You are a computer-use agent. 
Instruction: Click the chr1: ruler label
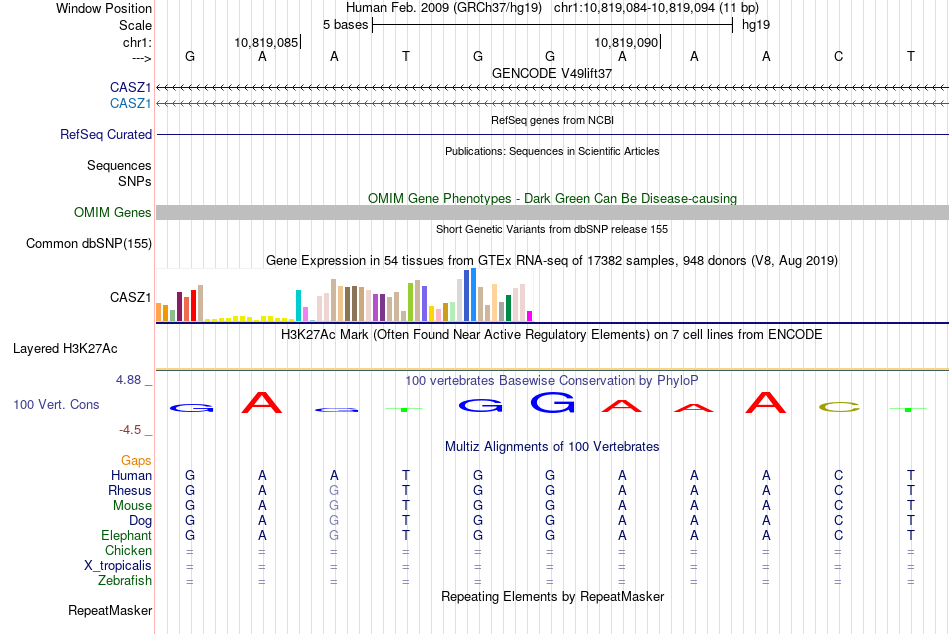coord(137,42)
